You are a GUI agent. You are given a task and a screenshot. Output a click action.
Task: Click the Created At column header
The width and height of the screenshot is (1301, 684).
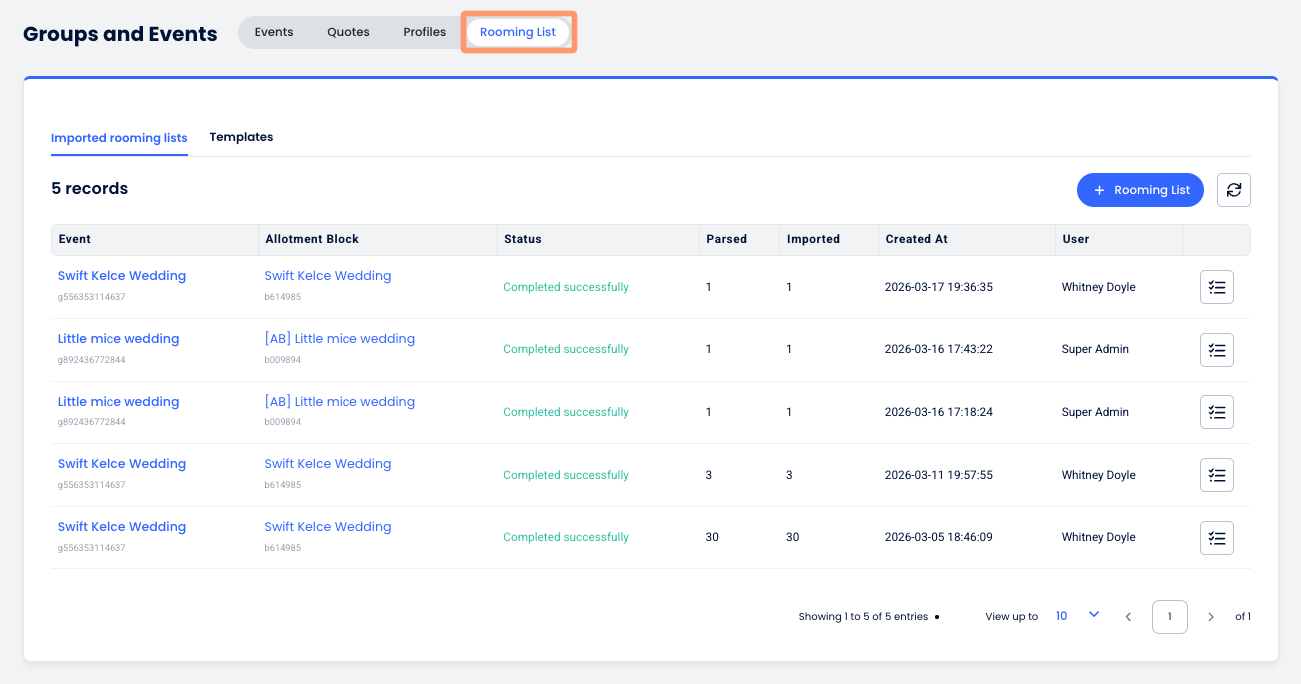(x=916, y=240)
